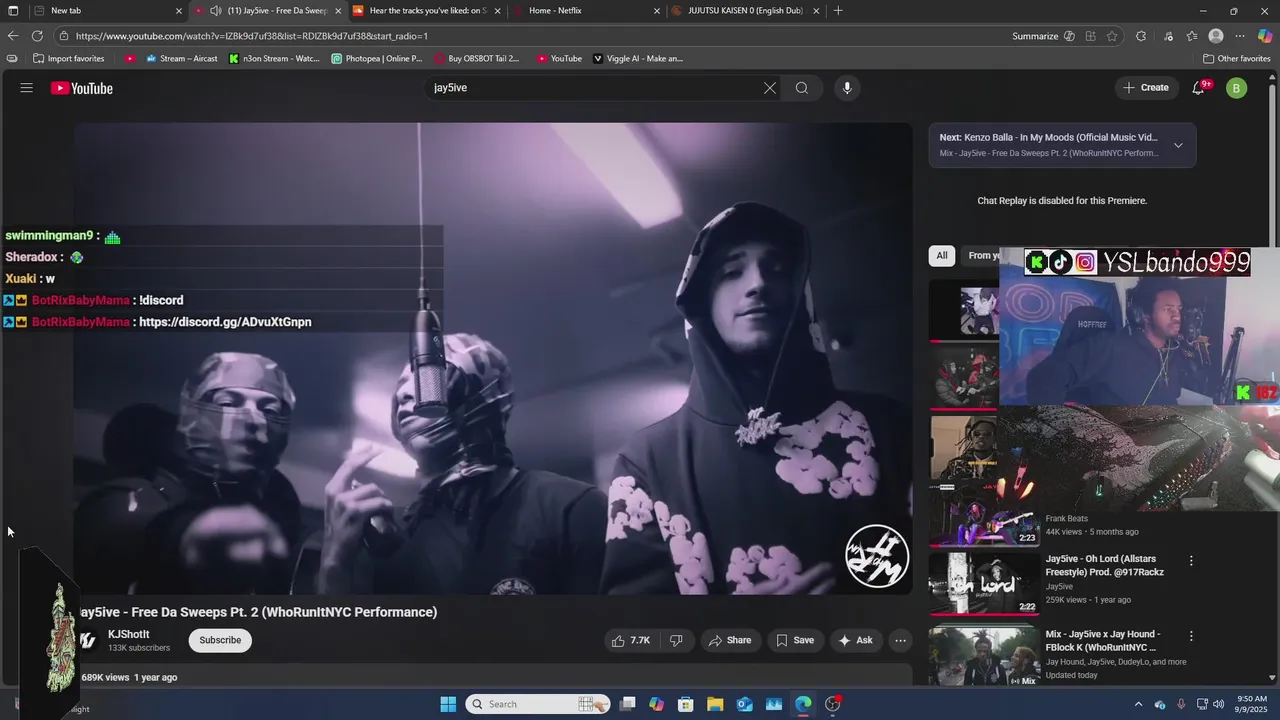This screenshot has width=1280, height=720.
Task: Close the Home - Netflix tab
Action: point(657,10)
